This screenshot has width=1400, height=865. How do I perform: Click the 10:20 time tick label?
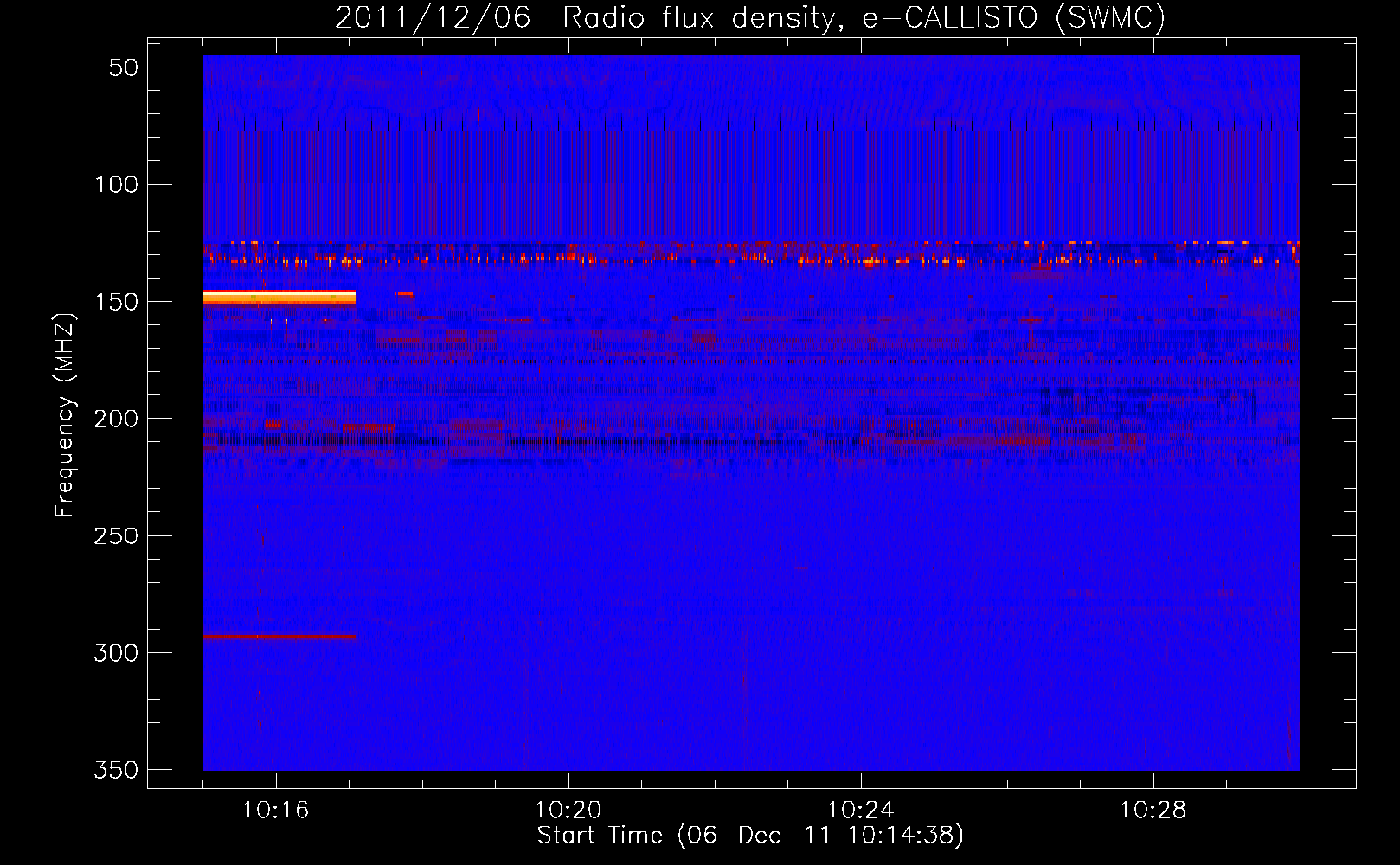pos(568,810)
